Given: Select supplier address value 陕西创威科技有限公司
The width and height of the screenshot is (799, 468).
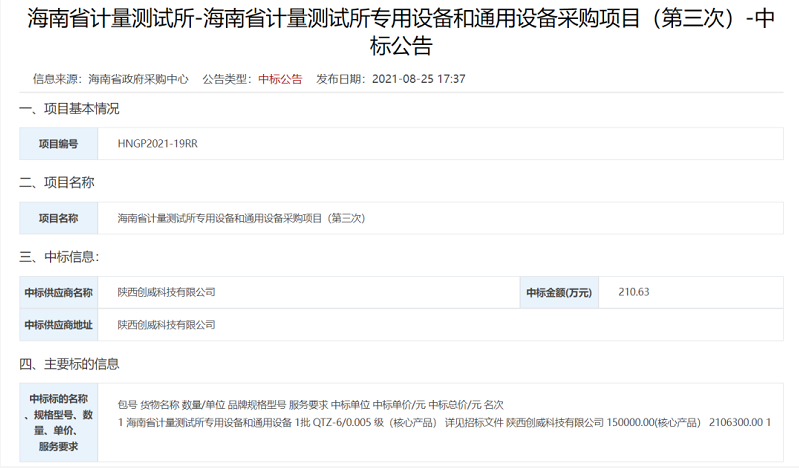Looking at the screenshot, I should [x=167, y=325].
